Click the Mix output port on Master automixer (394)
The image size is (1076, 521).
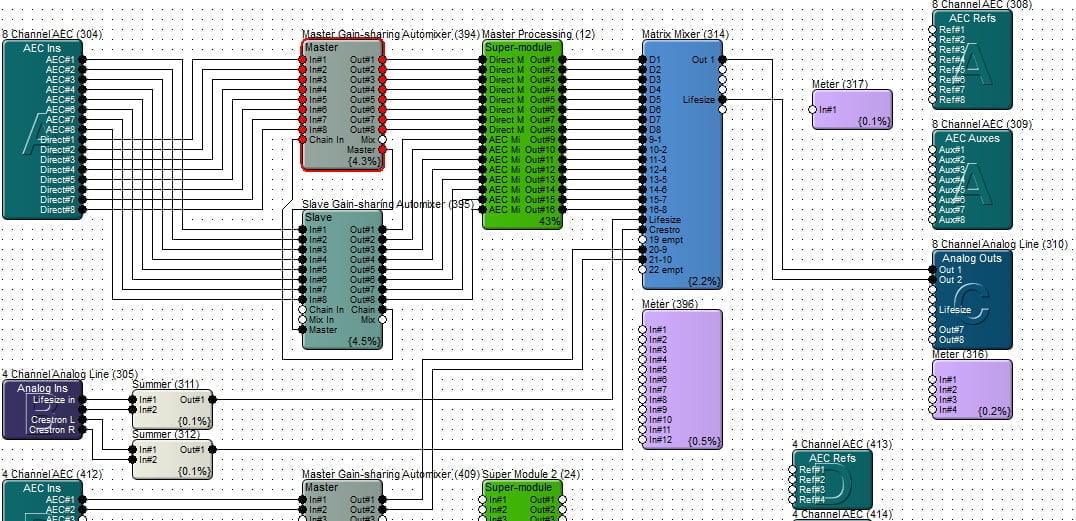[382, 139]
